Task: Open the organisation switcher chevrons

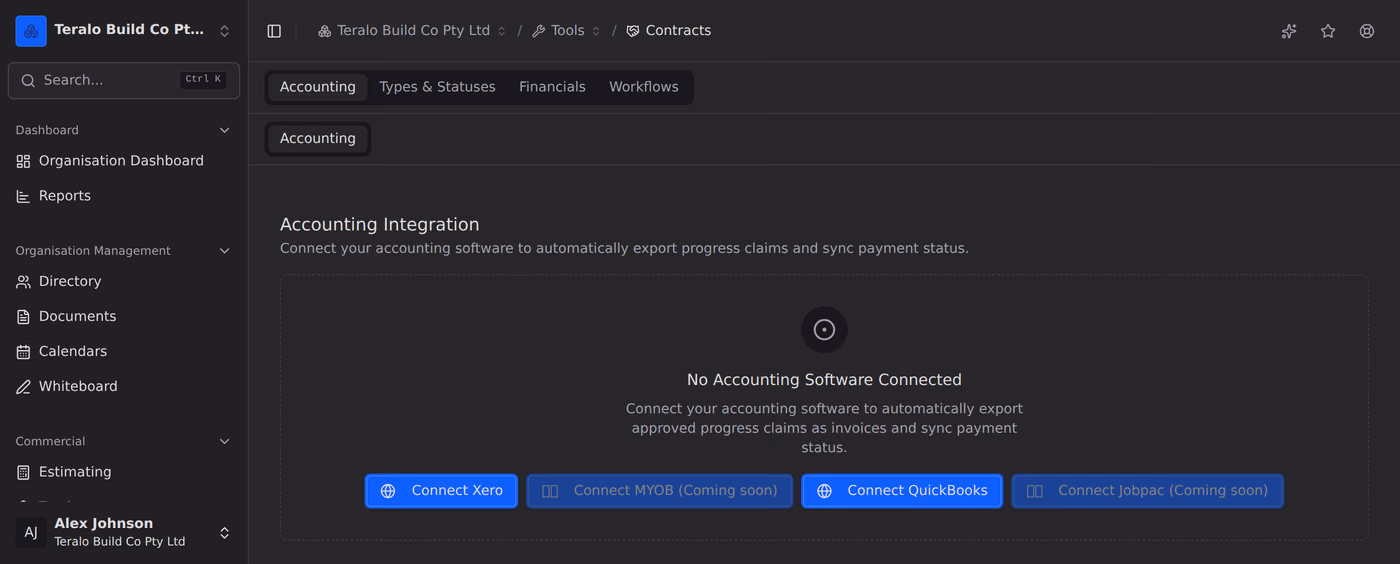Action: 225,31
